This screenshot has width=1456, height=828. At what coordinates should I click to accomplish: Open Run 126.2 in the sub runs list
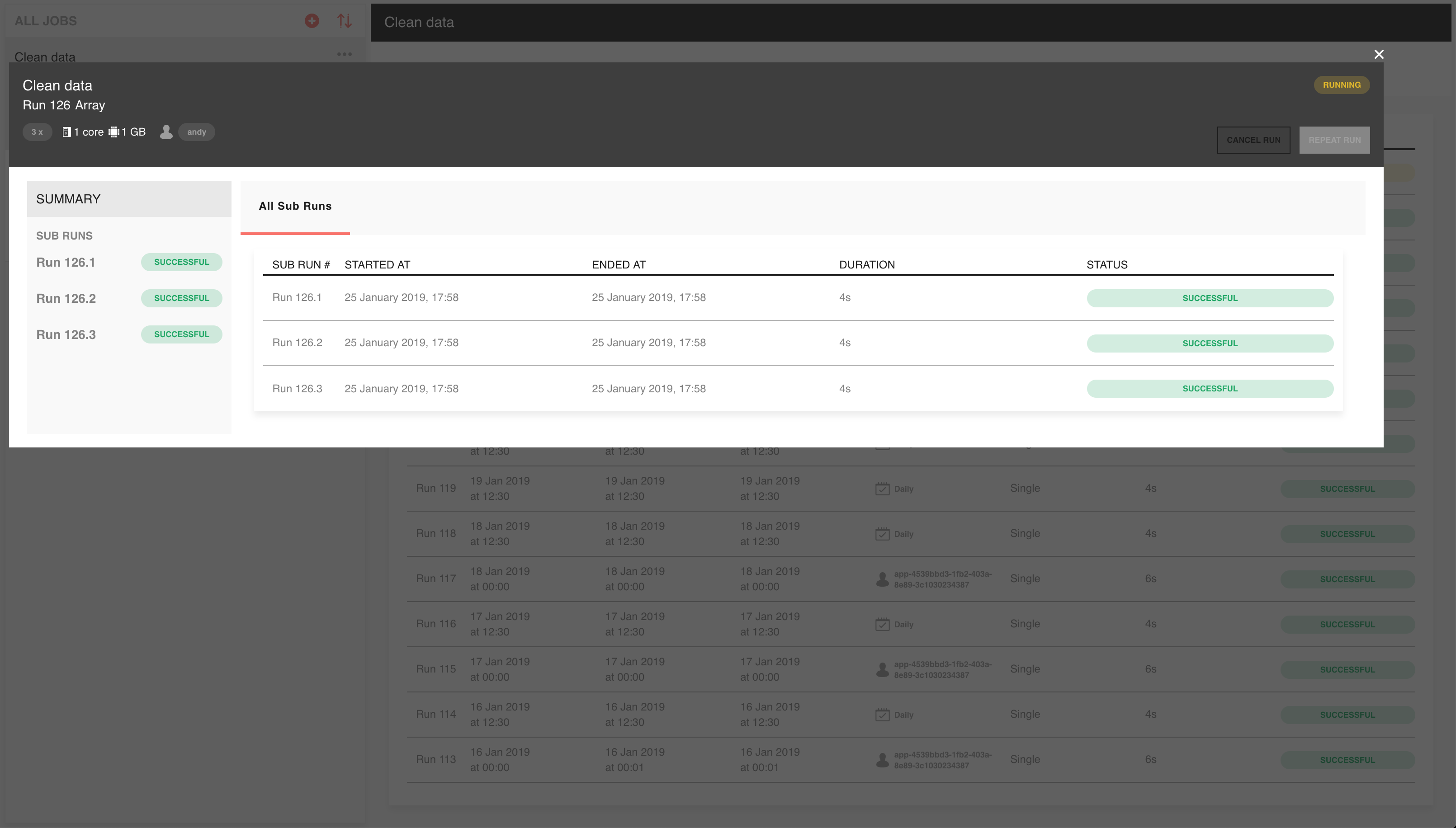tap(66, 299)
